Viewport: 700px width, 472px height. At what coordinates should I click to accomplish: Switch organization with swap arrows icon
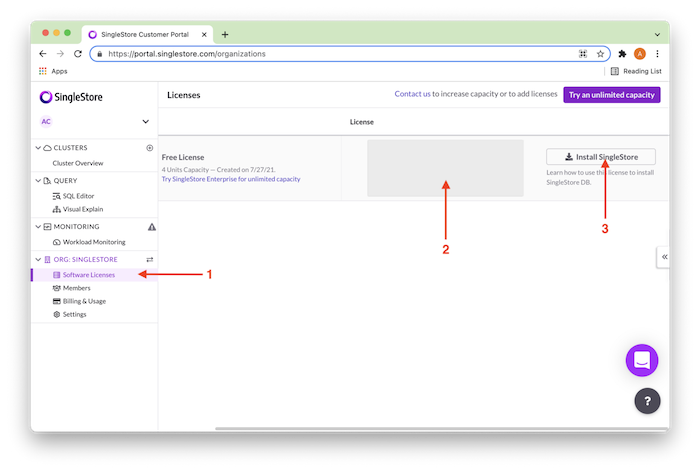[150, 259]
